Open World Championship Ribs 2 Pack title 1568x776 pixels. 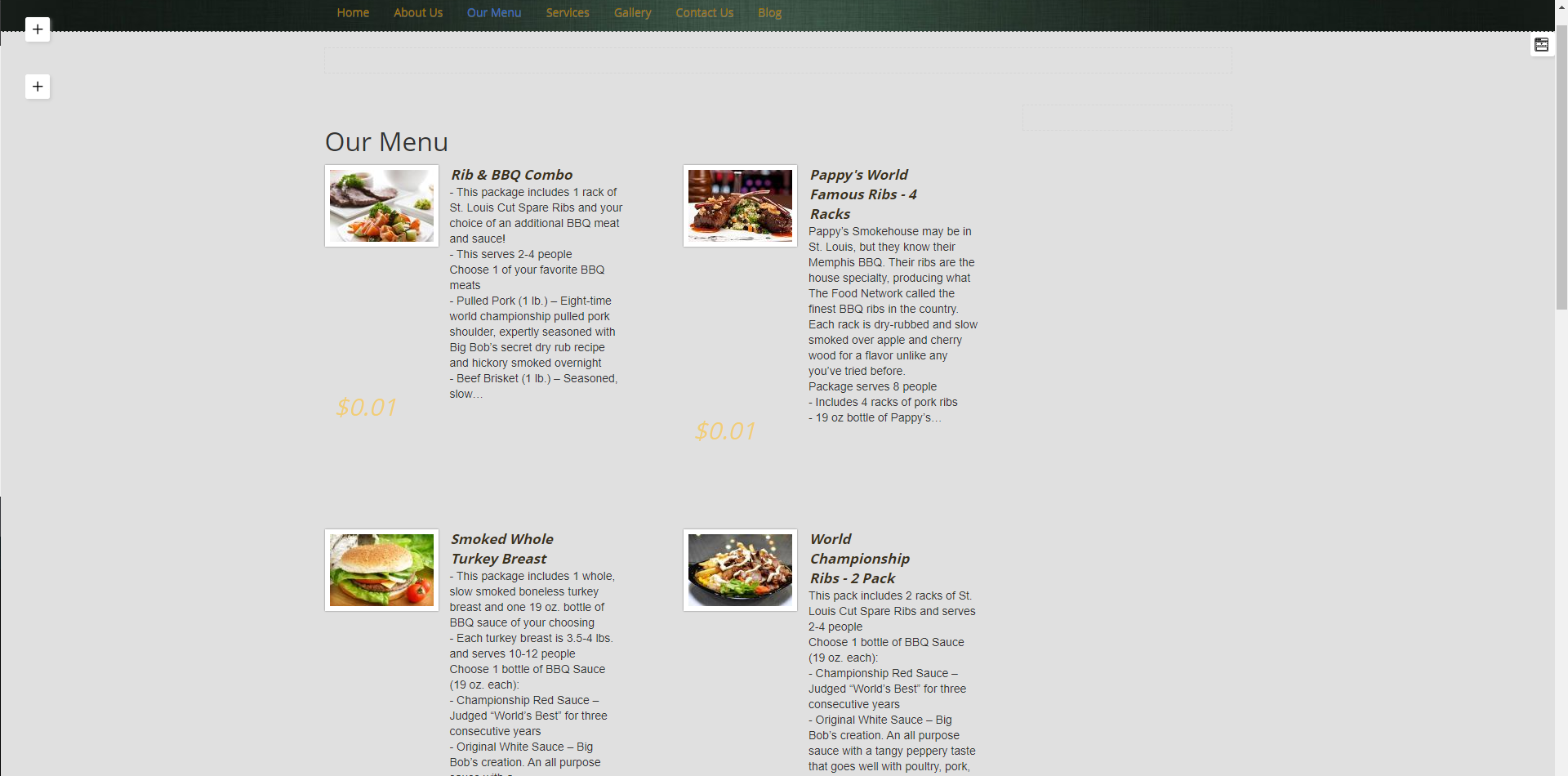click(x=860, y=559)
